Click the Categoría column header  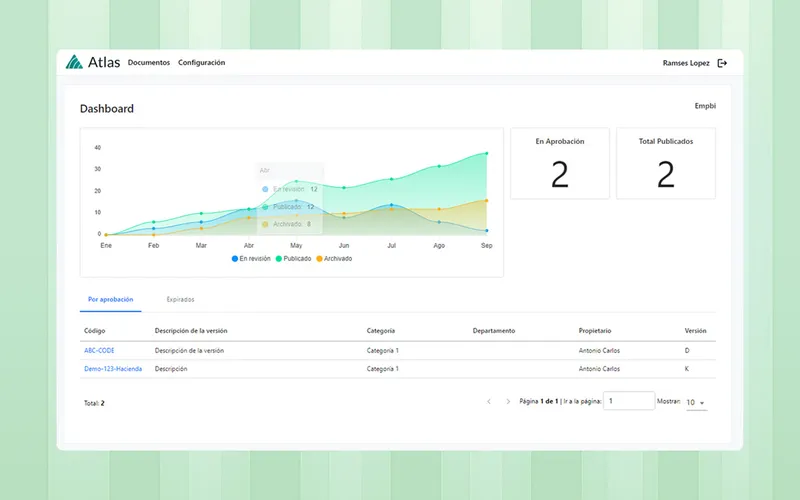[x=381, y=331]
